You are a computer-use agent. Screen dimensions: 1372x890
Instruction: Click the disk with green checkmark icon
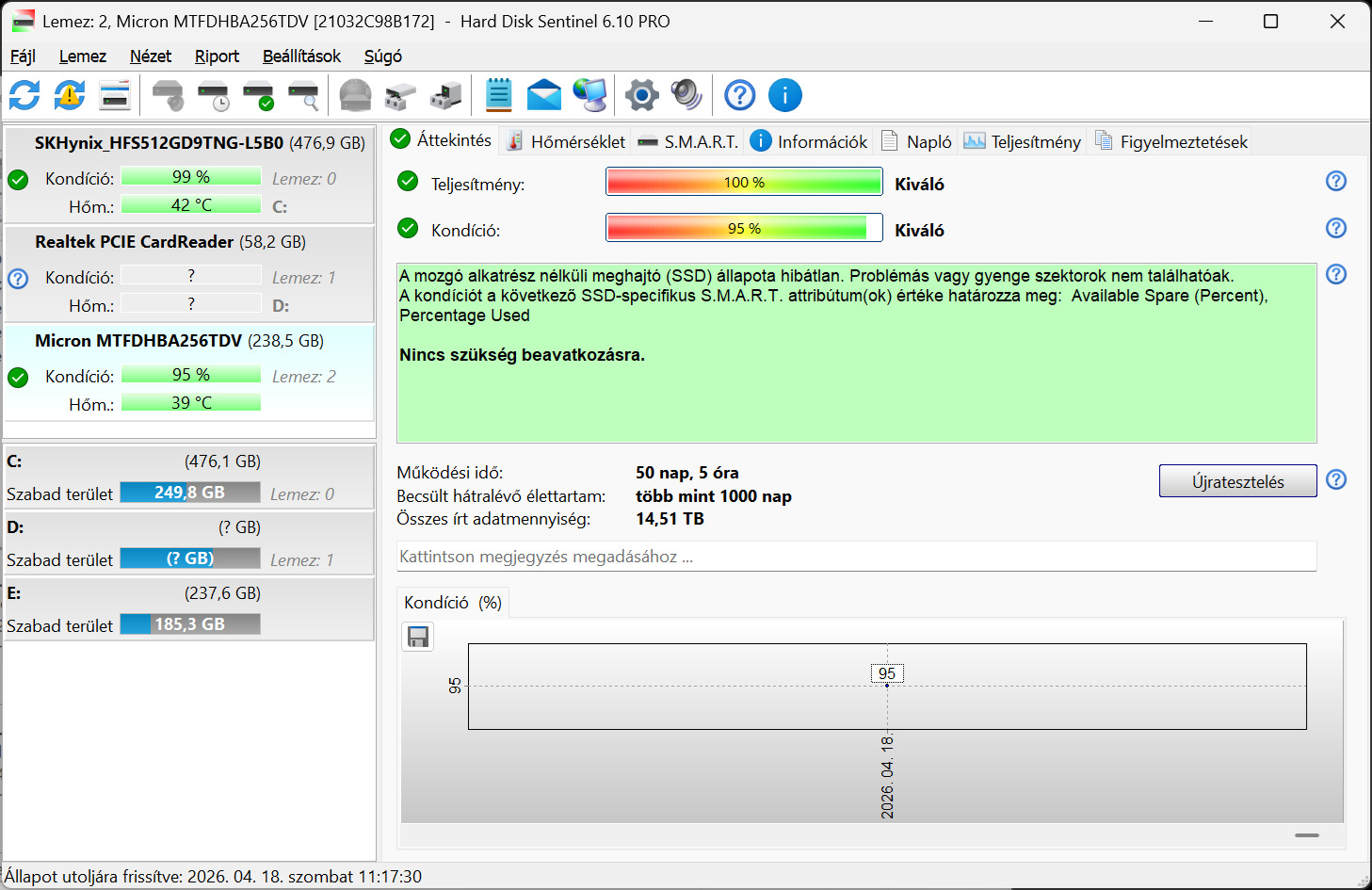[258, 95]
